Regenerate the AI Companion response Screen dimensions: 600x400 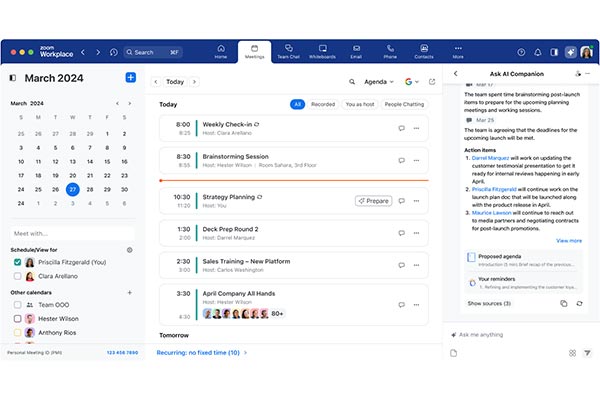[579, 303]
